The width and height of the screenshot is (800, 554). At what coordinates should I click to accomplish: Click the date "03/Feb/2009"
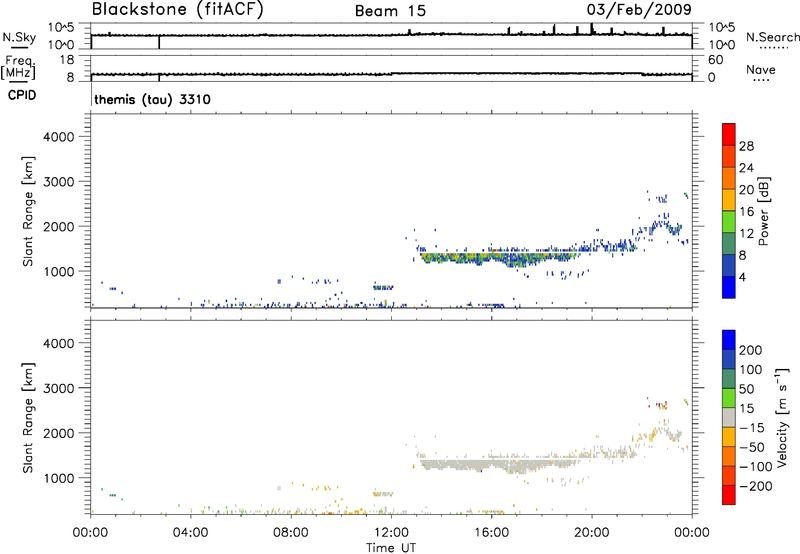639,10
